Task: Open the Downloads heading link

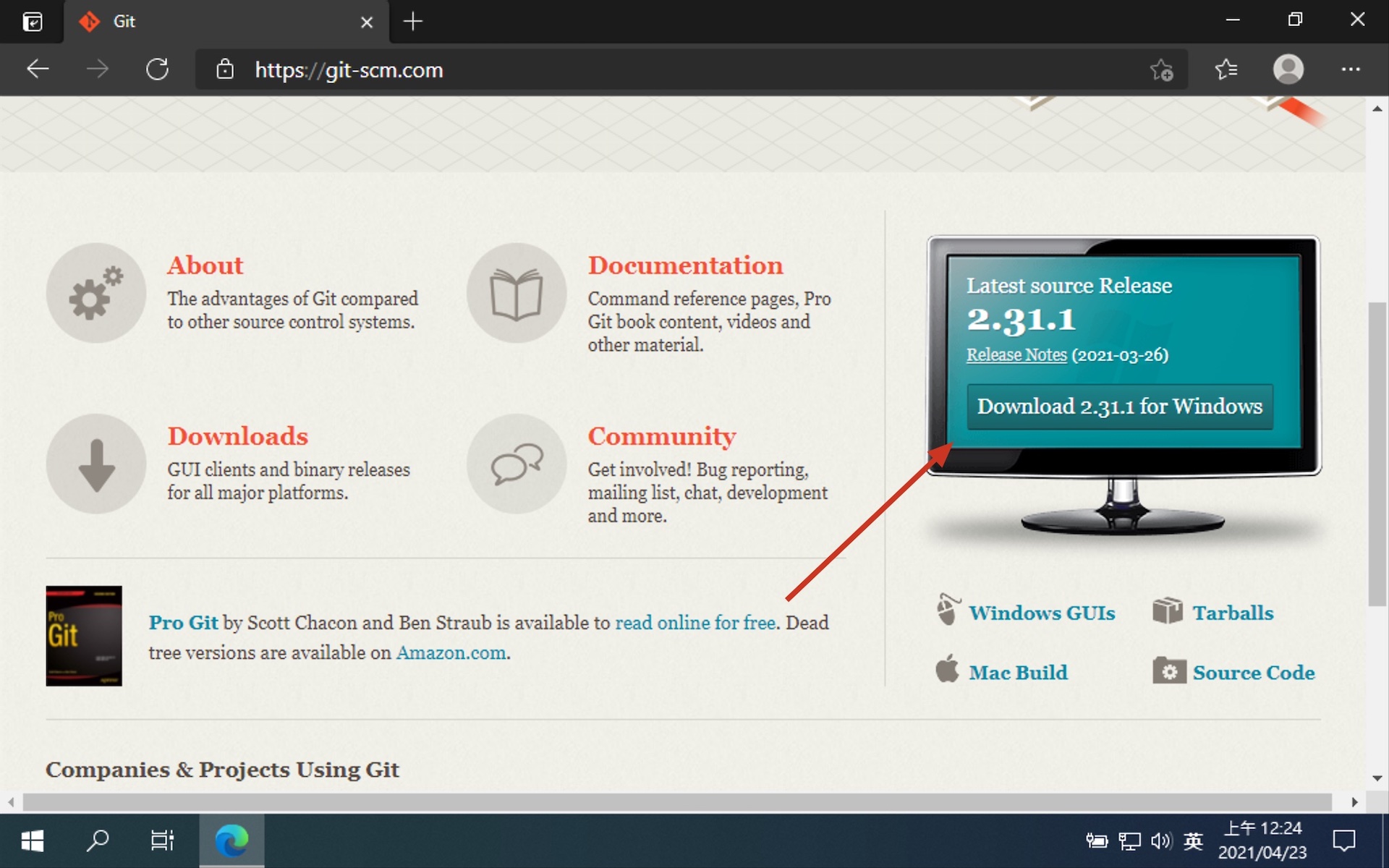Action: (x=238, y=436)
